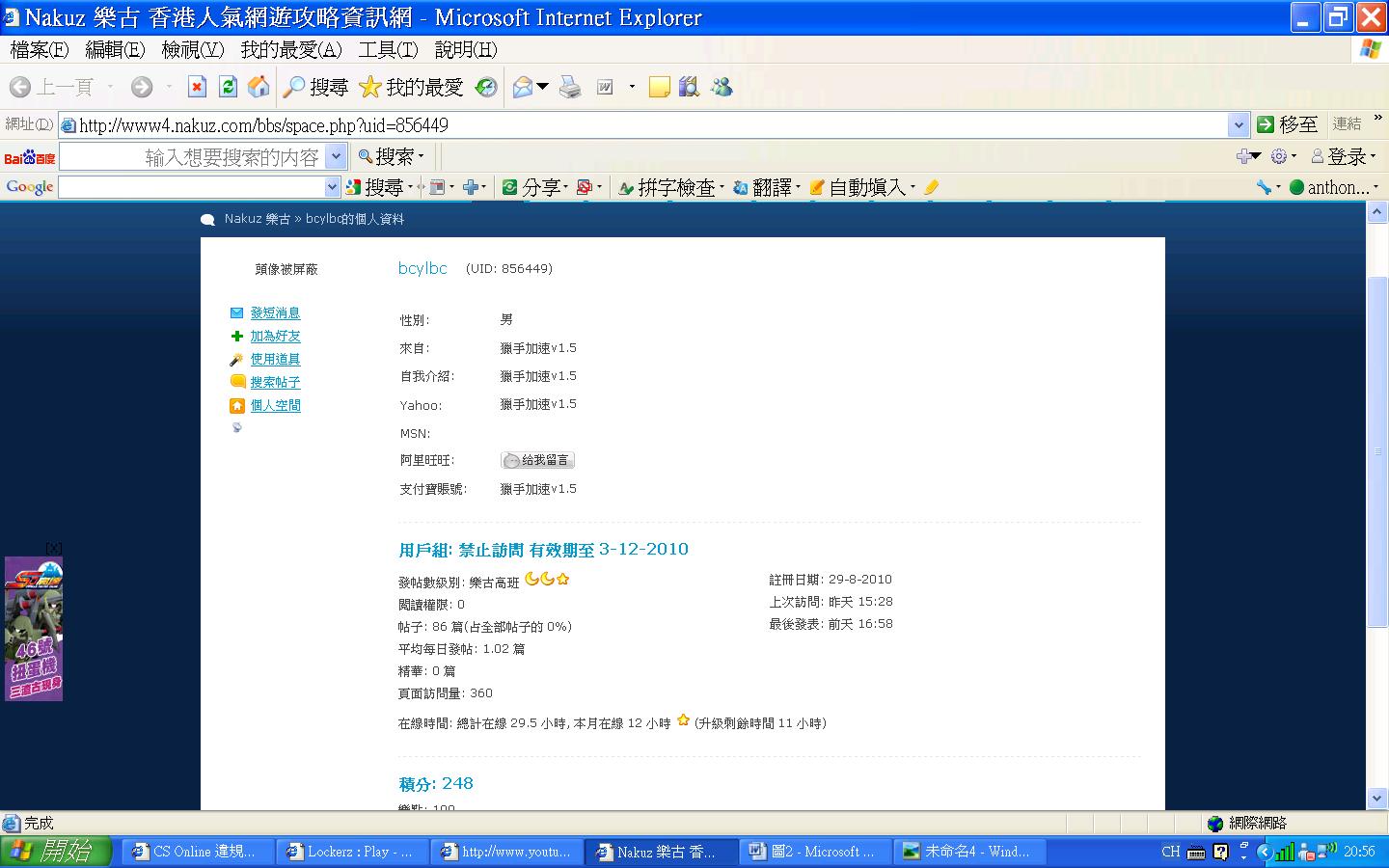Click the Favorites star icon

click(x=370, y=88)
